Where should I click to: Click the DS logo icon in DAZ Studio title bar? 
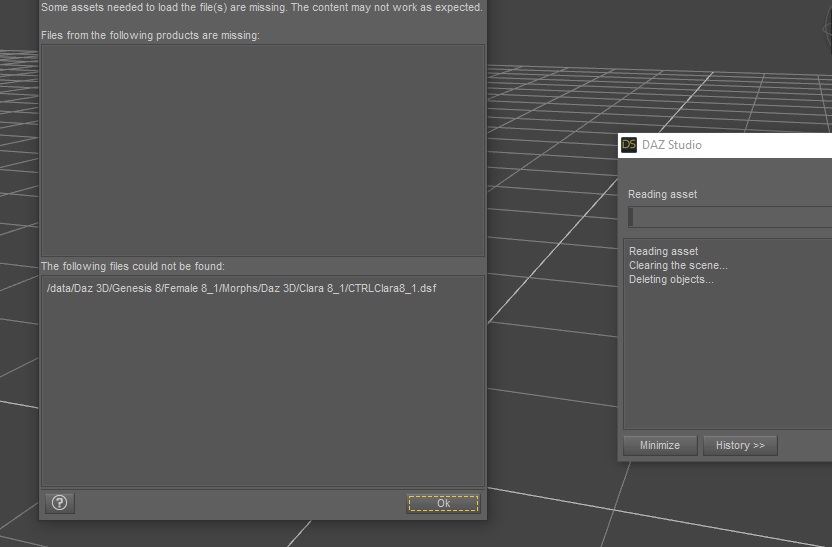click(x=629, y=144)
